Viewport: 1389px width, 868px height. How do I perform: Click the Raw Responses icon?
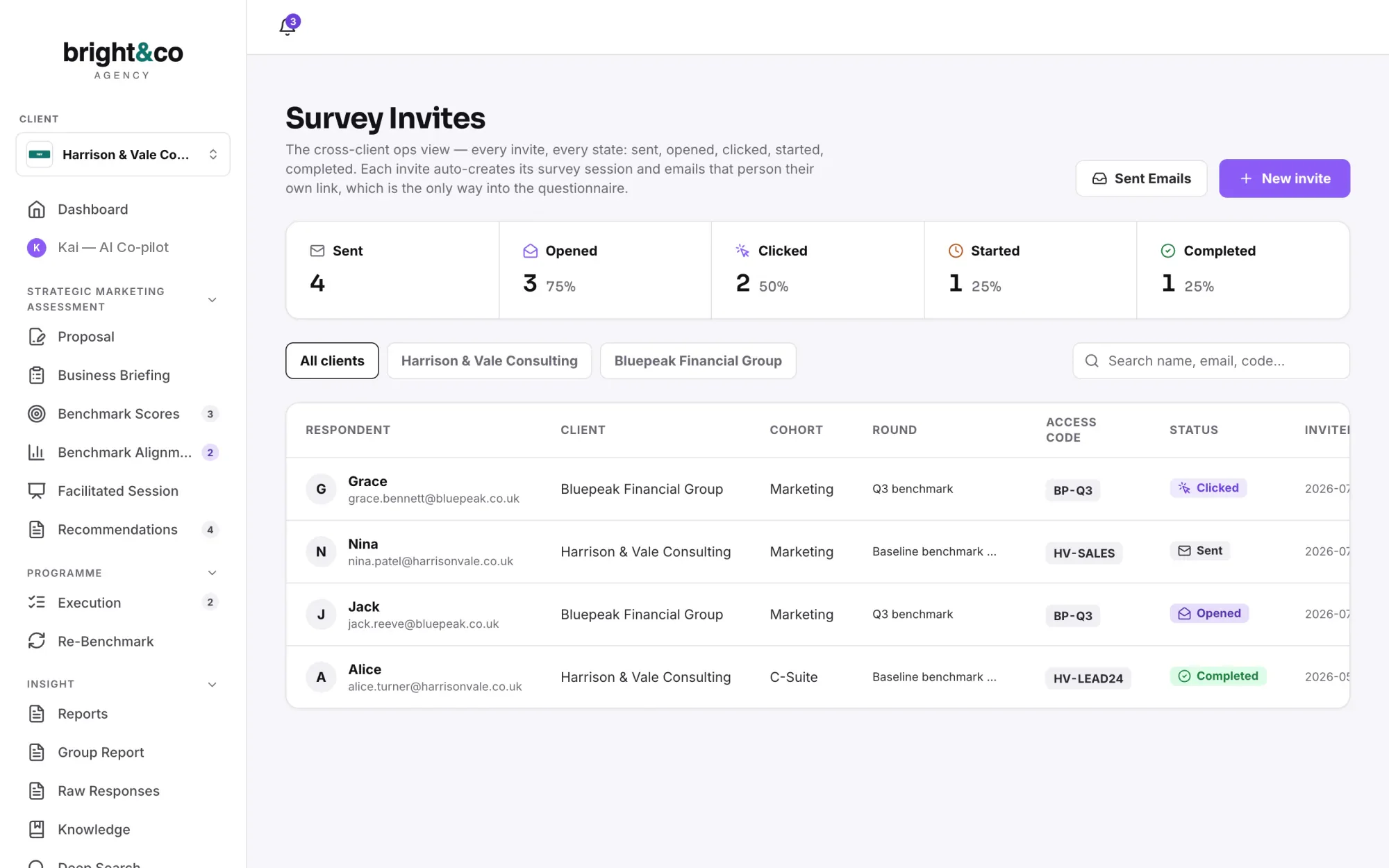[37, 791]
